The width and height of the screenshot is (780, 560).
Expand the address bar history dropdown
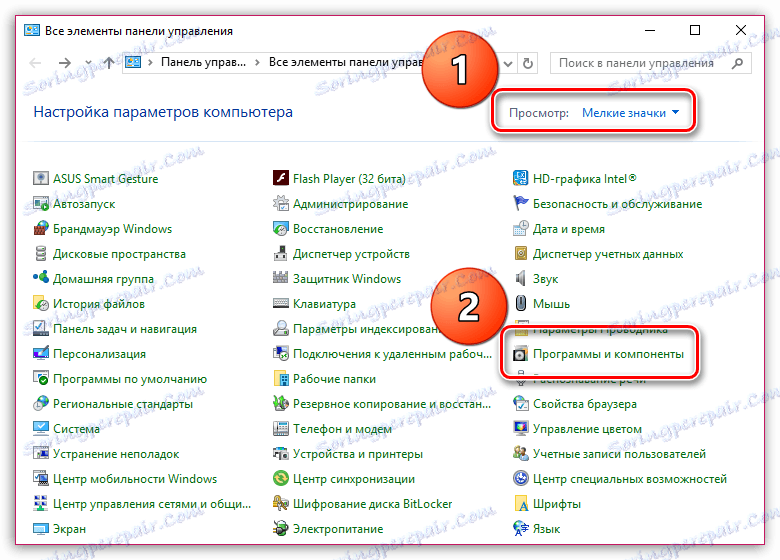click(x=508, y=64)
